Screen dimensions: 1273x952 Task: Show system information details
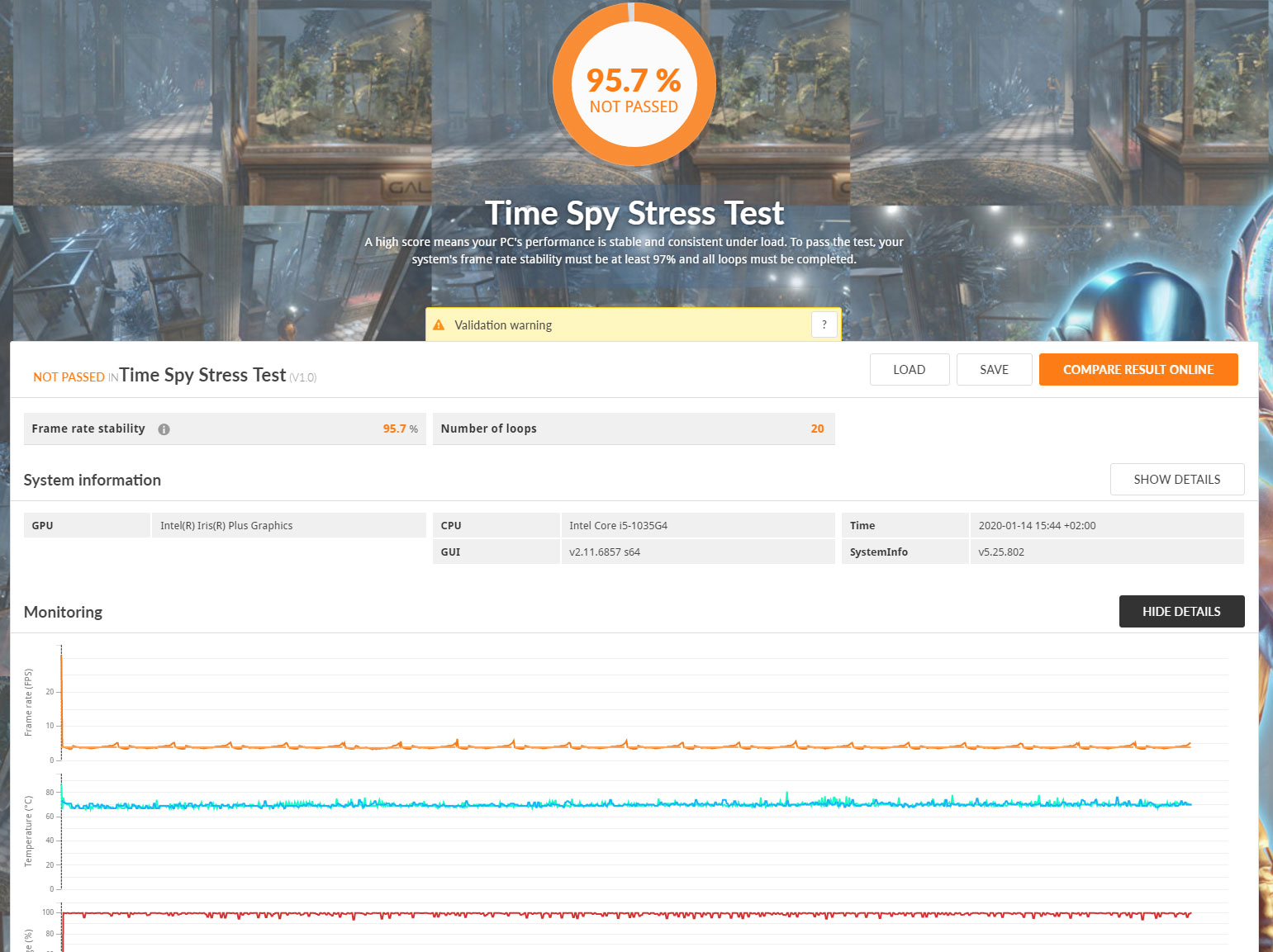click(x=1177, y=480)
